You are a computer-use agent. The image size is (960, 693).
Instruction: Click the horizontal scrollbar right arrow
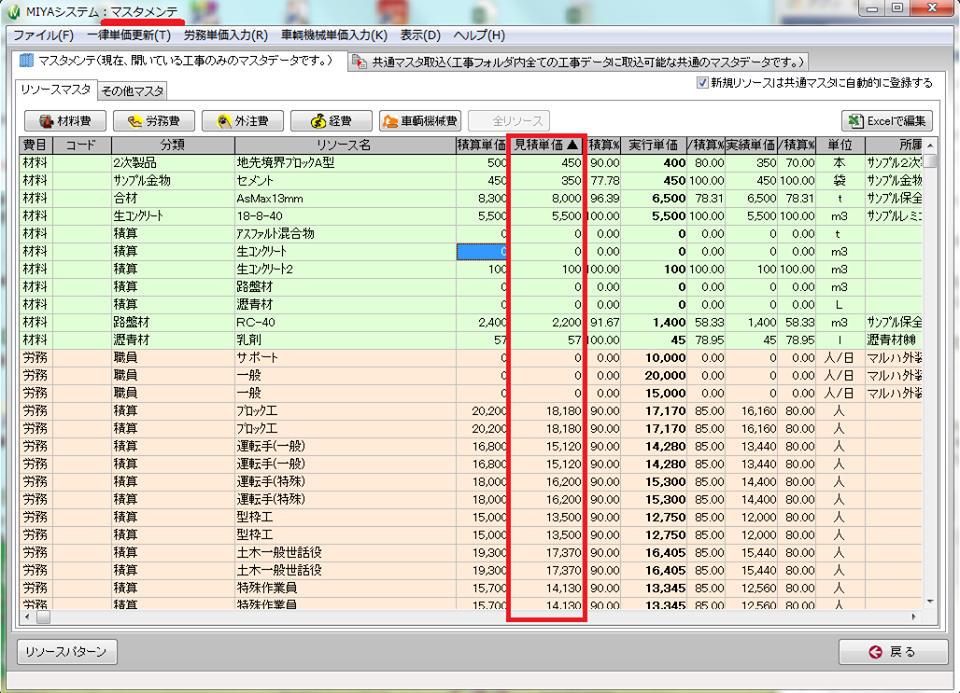tap(913, 617)
